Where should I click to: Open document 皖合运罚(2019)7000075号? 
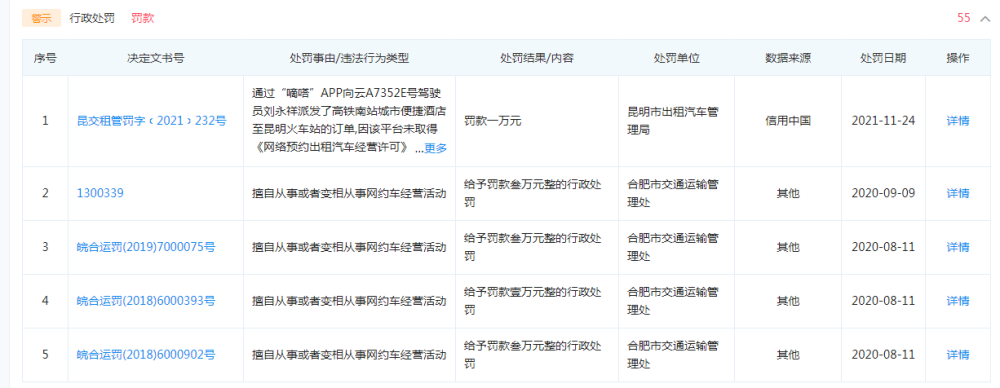[146, 246]
